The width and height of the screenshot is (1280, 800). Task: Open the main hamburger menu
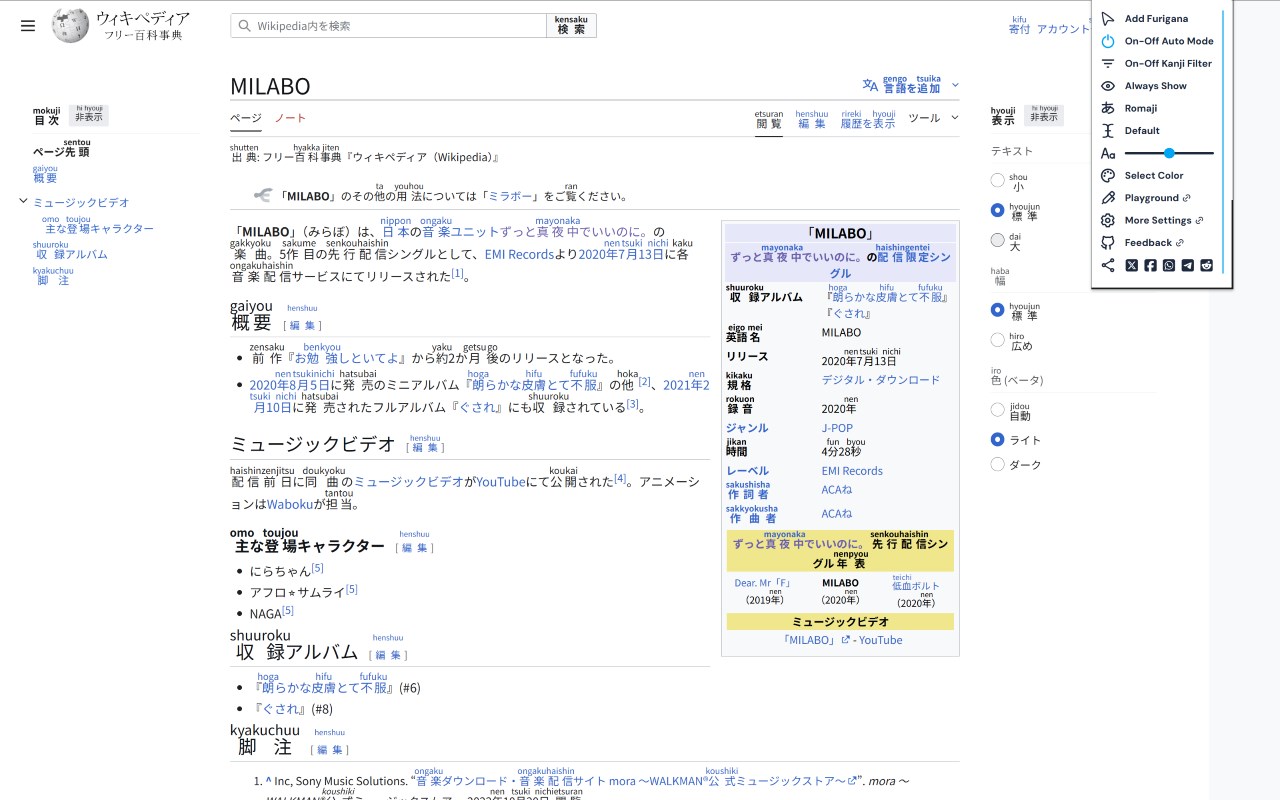point(28,26)
